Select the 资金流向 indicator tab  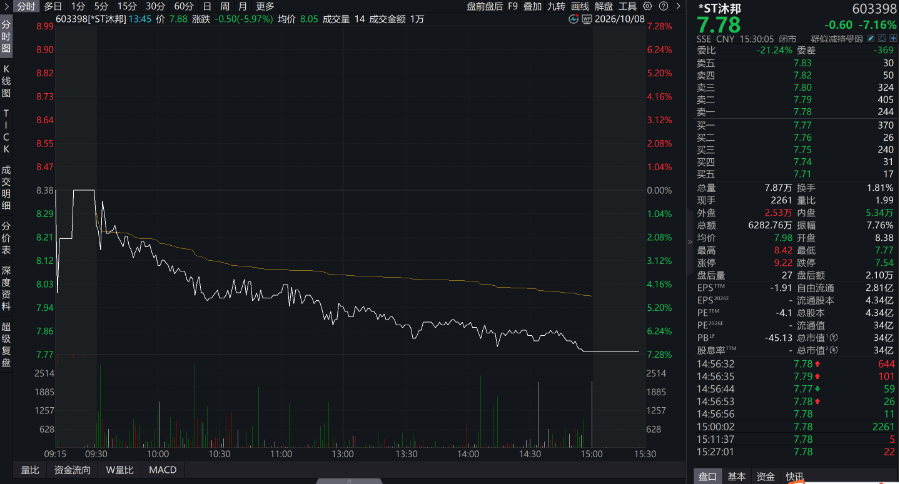point(72,470)
